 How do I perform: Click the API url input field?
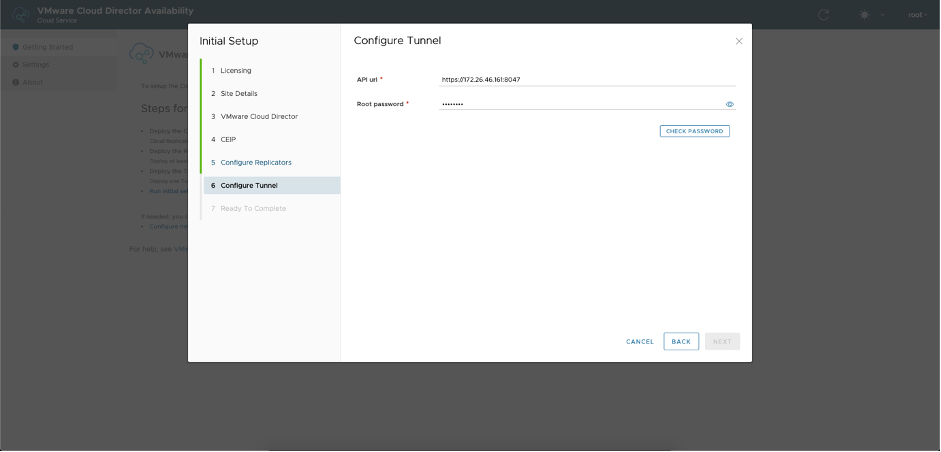tap(587, 79)
